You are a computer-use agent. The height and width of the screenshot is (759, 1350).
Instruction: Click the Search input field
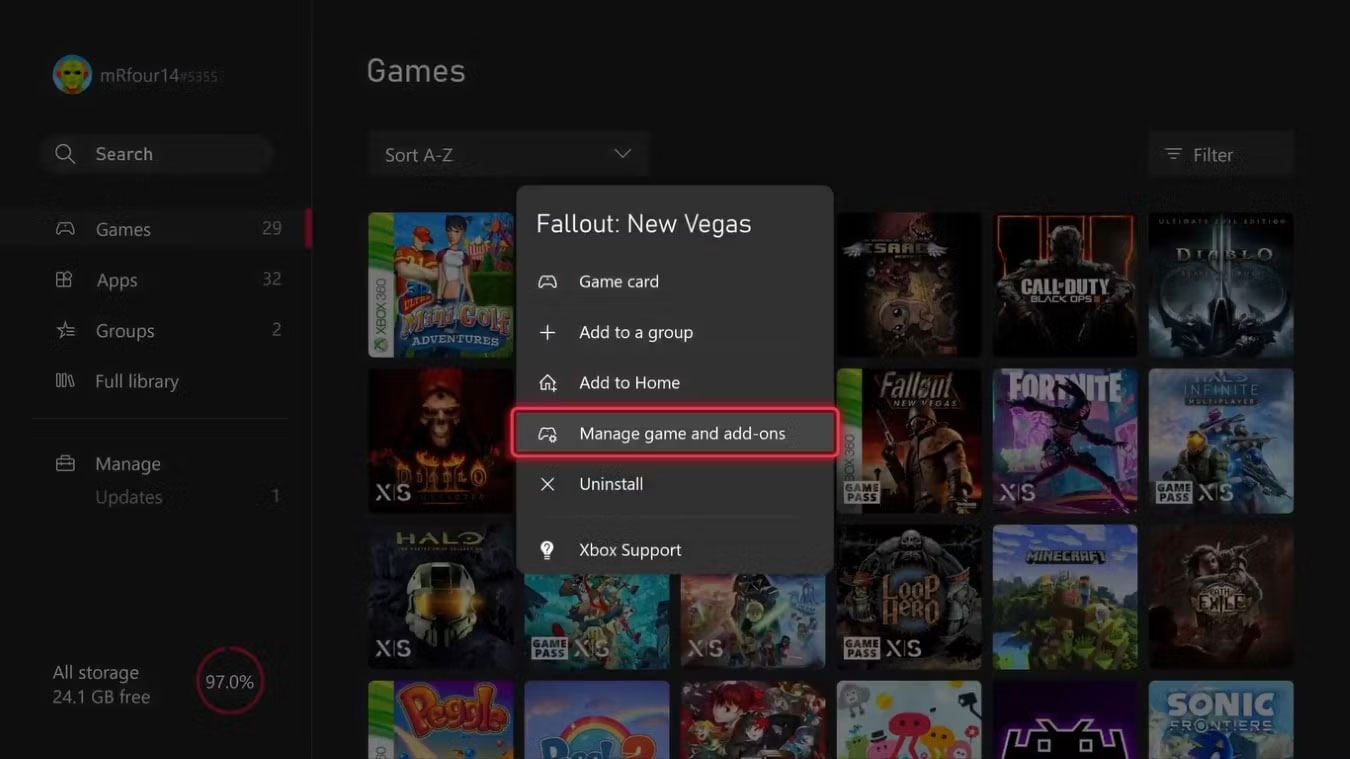[x=157, y=154]
